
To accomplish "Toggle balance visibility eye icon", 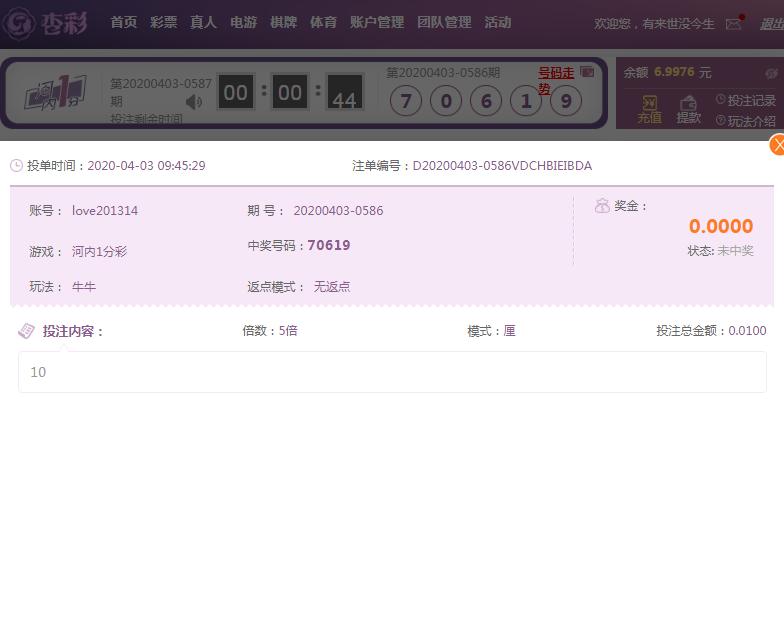I will coord(771,73).
